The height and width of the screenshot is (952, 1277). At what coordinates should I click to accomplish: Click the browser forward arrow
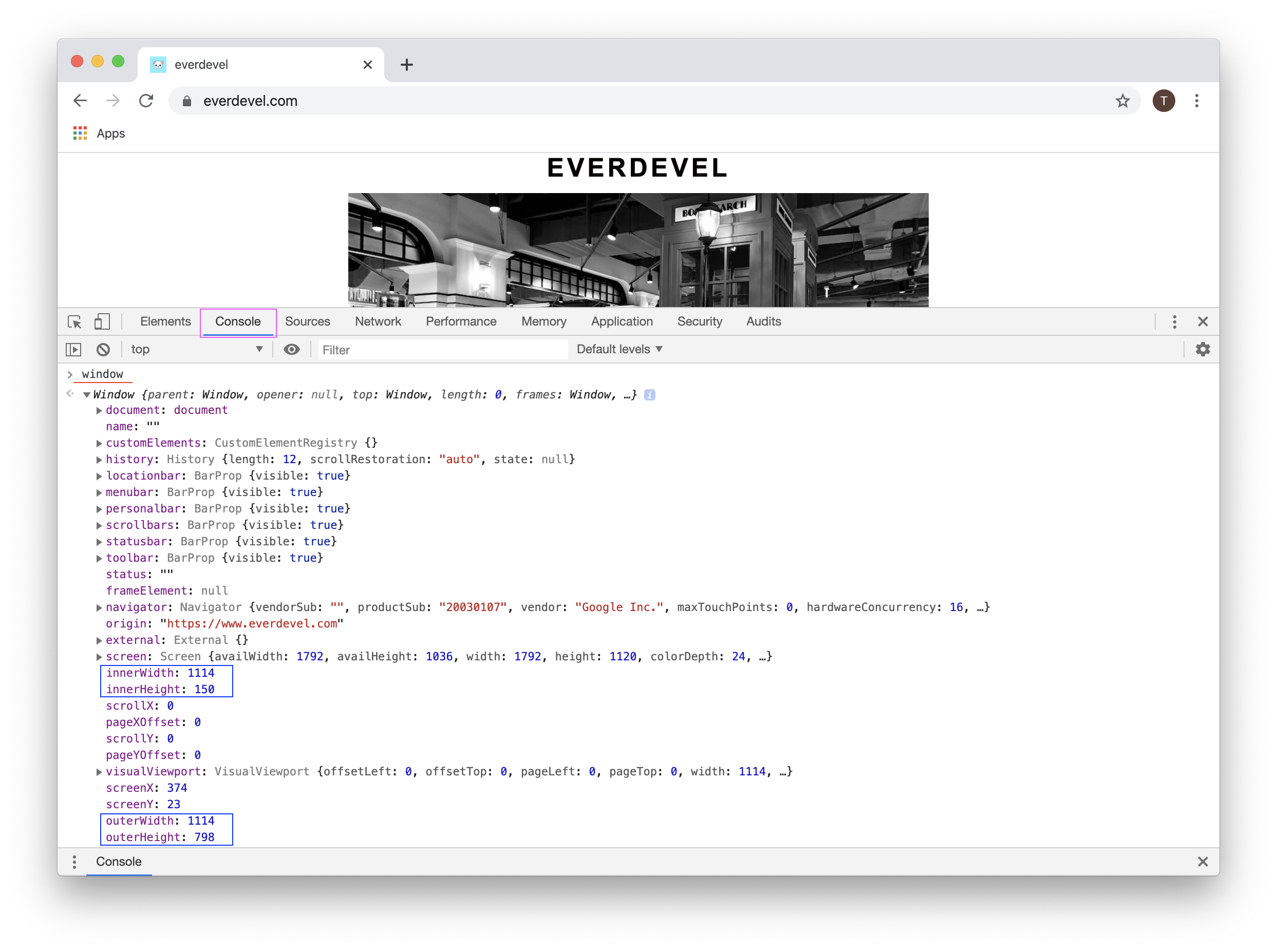click(113, 101)
